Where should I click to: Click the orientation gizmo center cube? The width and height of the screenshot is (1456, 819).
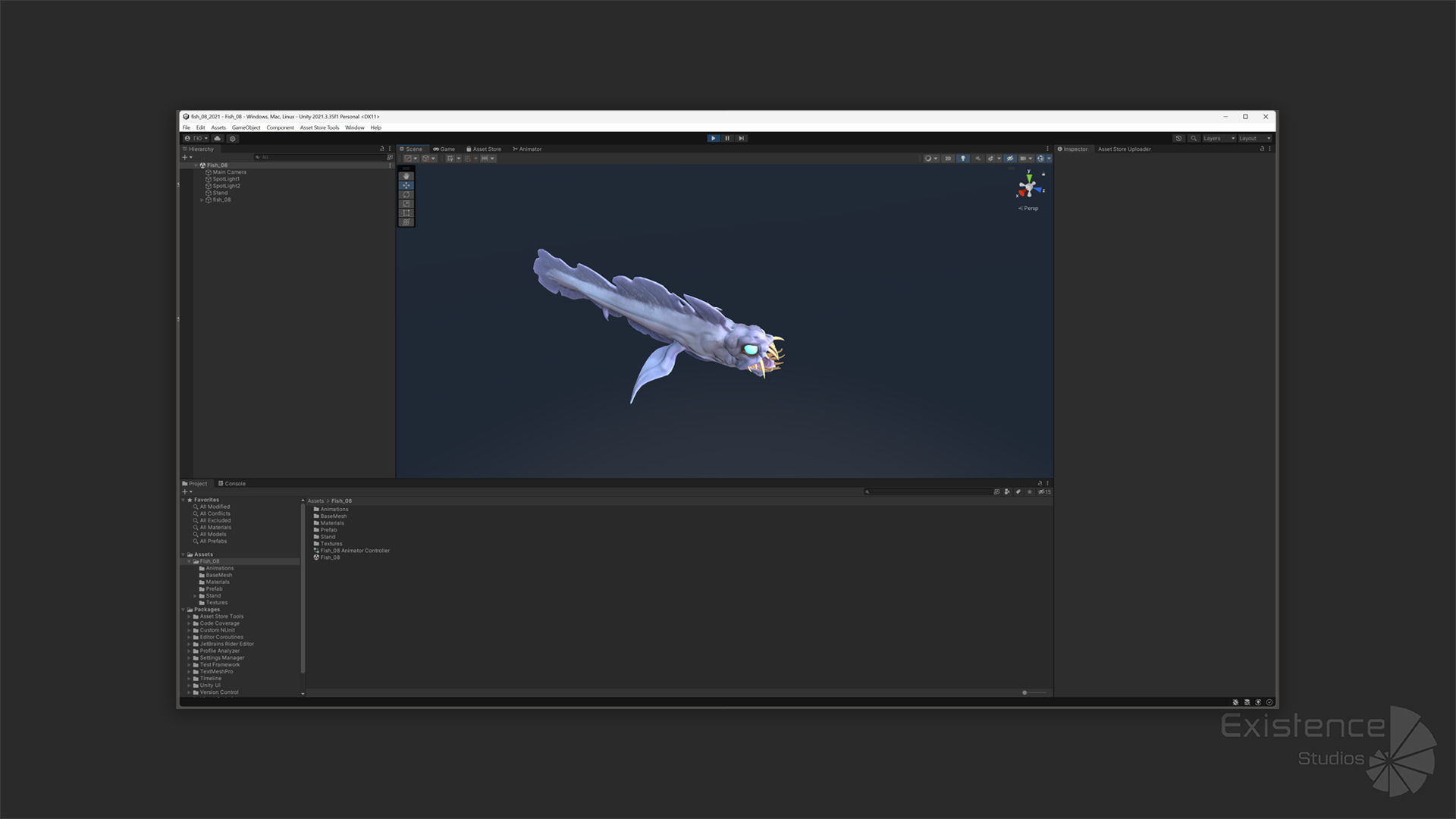1028,187
